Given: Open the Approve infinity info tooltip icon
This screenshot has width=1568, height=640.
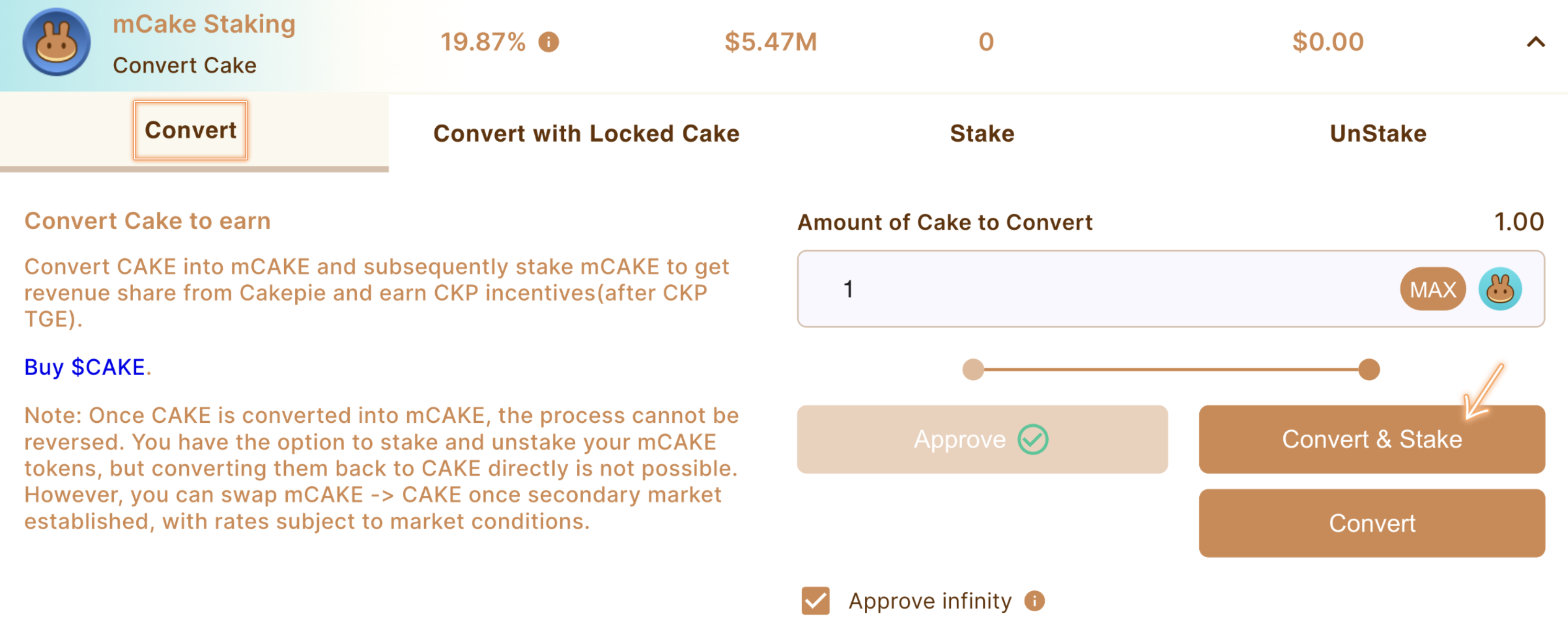Looking at the screenshot, I should (x=1034, y=601).
